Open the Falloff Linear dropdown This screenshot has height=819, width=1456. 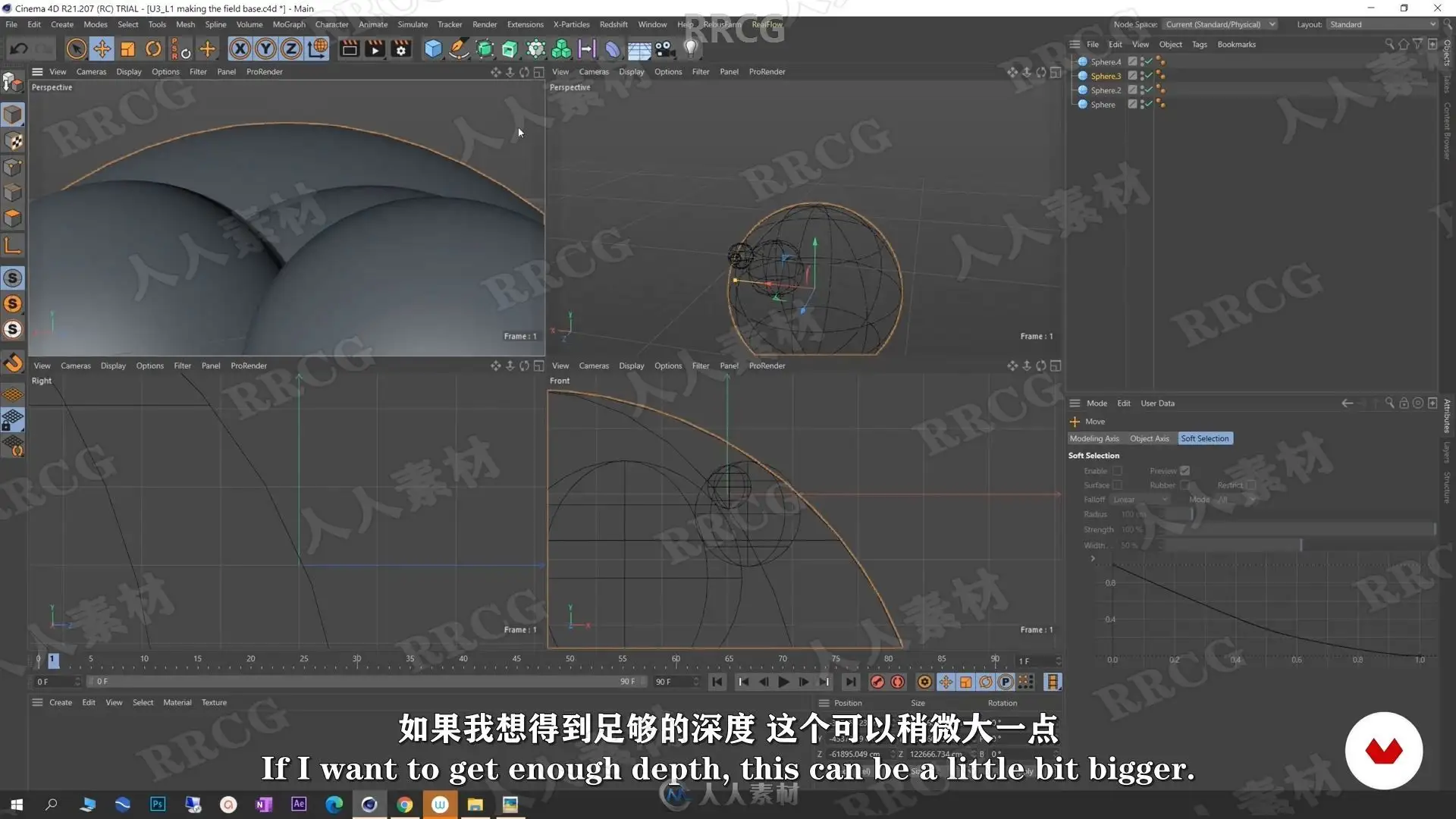click(1140, 500)
